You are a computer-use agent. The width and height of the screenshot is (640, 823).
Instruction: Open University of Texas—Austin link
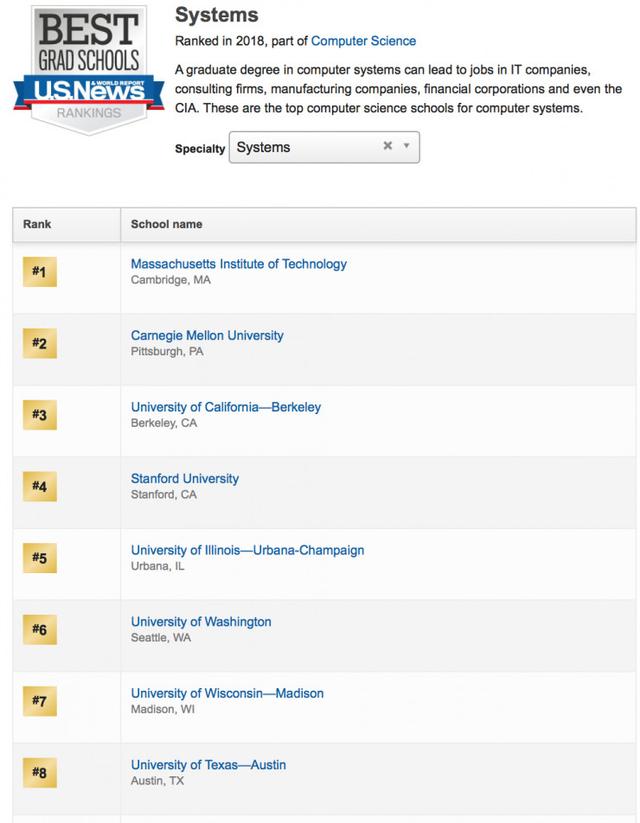(x=208, y=765)
